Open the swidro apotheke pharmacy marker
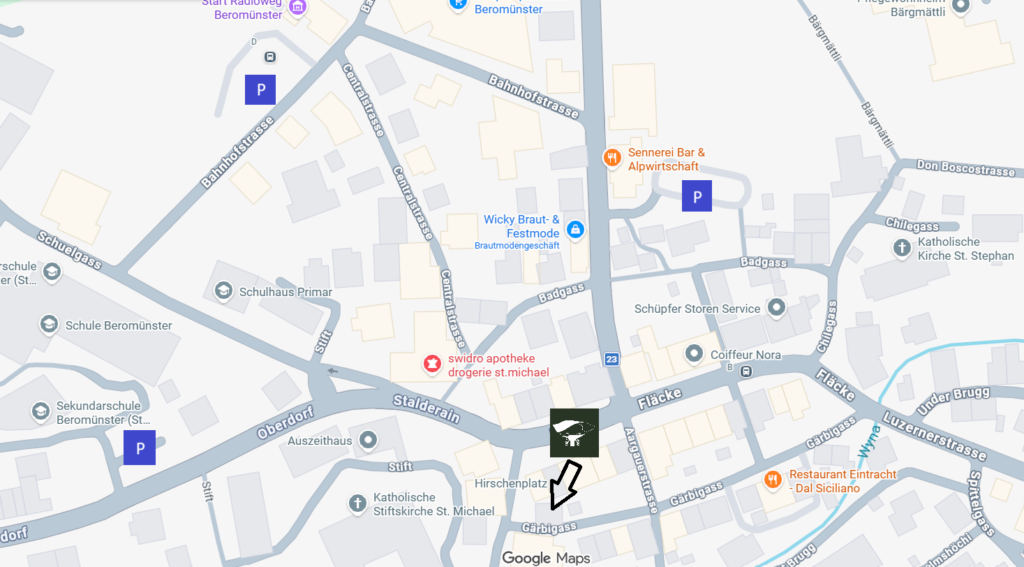Image resolution: width=1024 pixels, height=567 pixels. (x=431, y=363)
